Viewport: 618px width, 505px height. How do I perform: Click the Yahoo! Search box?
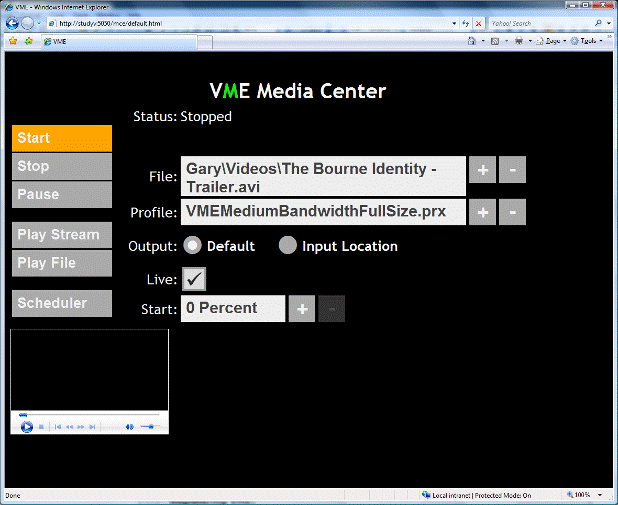(x=541, y=23)
